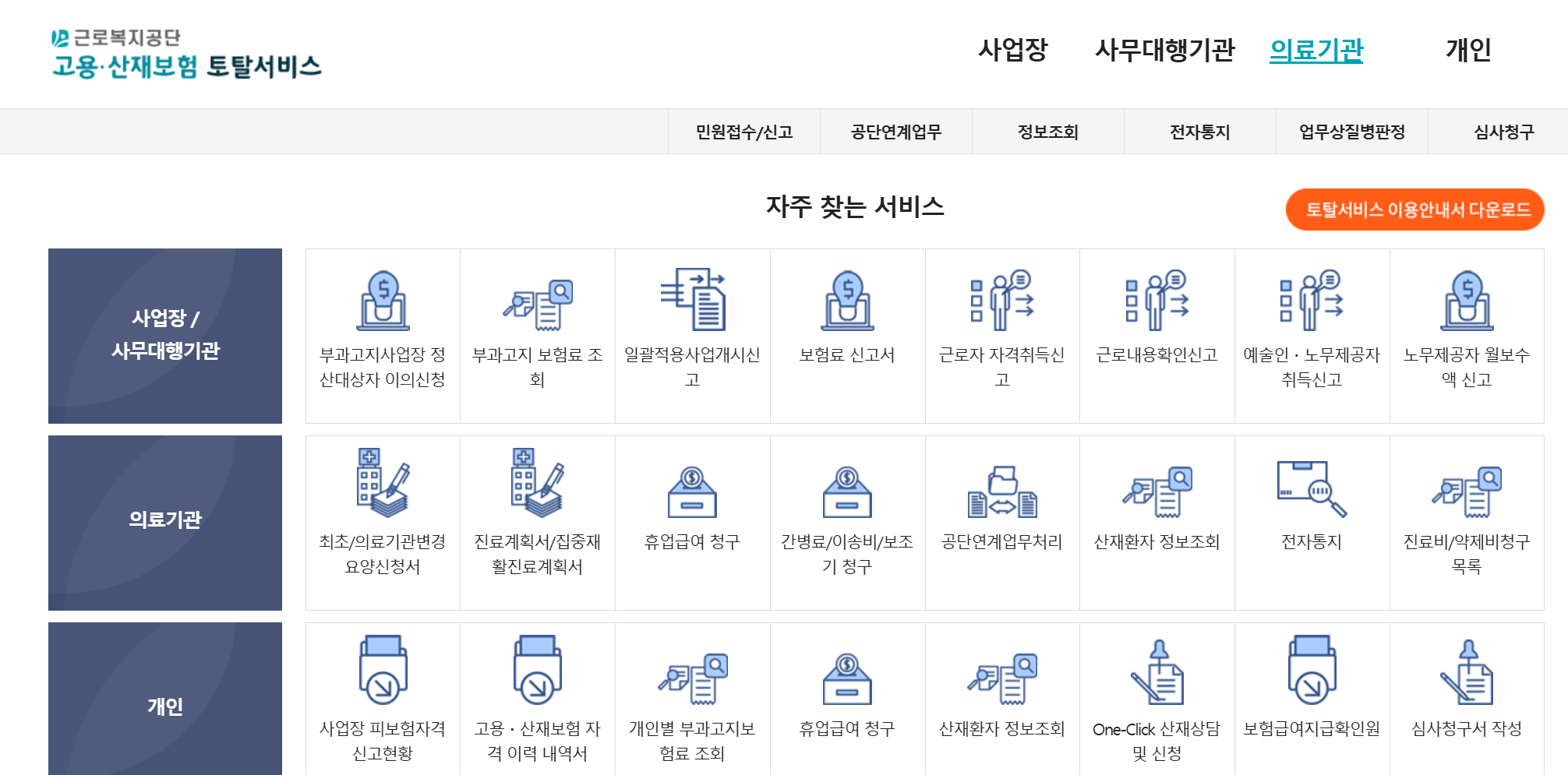Download 토탈서비스 이용안내서
This screenshot has height=775, width=1568.
point(1415,210)
